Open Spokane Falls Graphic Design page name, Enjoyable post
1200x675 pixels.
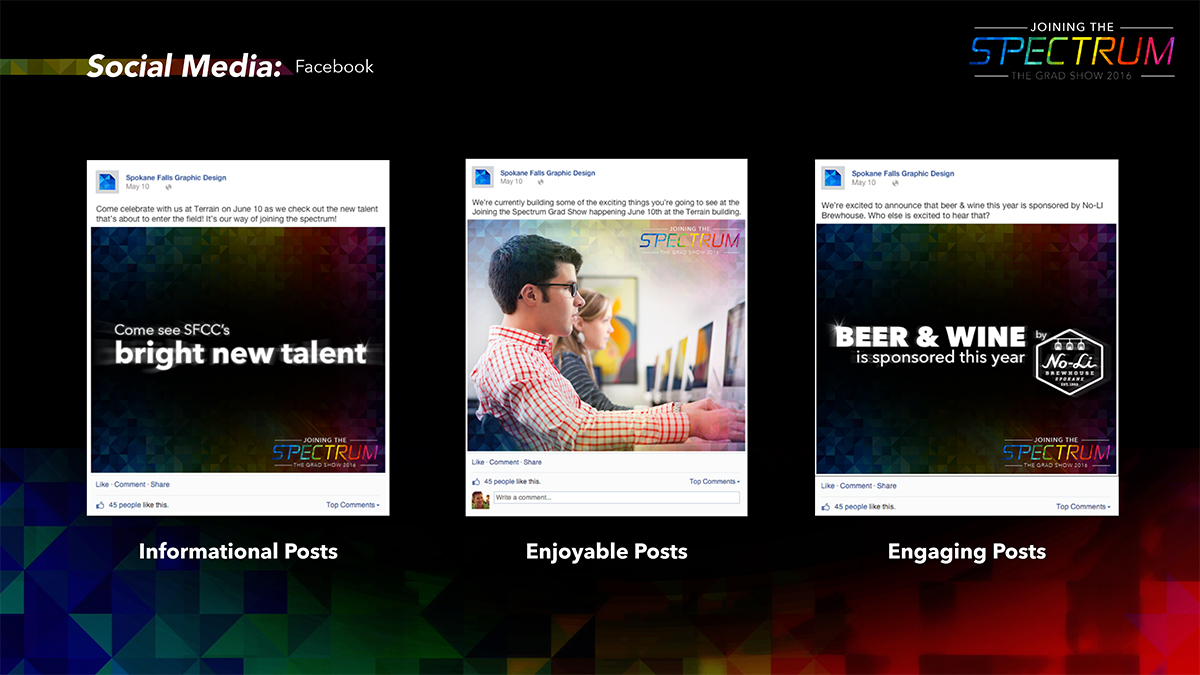point(548,173)
